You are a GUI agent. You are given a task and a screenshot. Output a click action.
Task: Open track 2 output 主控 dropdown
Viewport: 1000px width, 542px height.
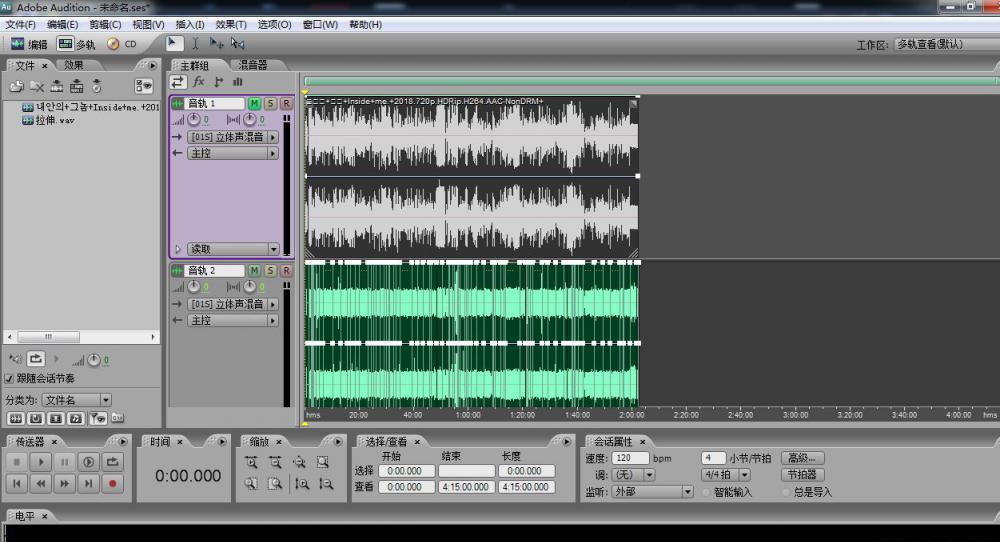point(233,320)
